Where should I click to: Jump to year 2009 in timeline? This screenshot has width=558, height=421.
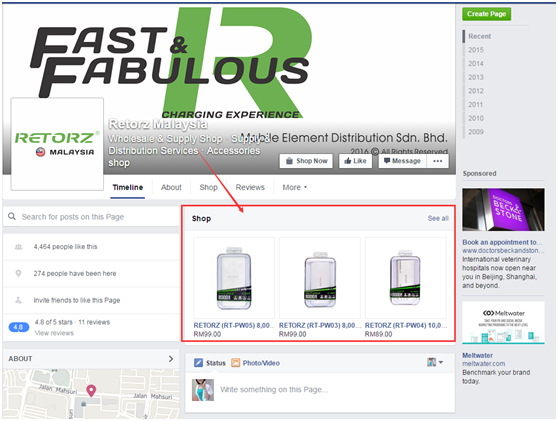click(476, 132)
